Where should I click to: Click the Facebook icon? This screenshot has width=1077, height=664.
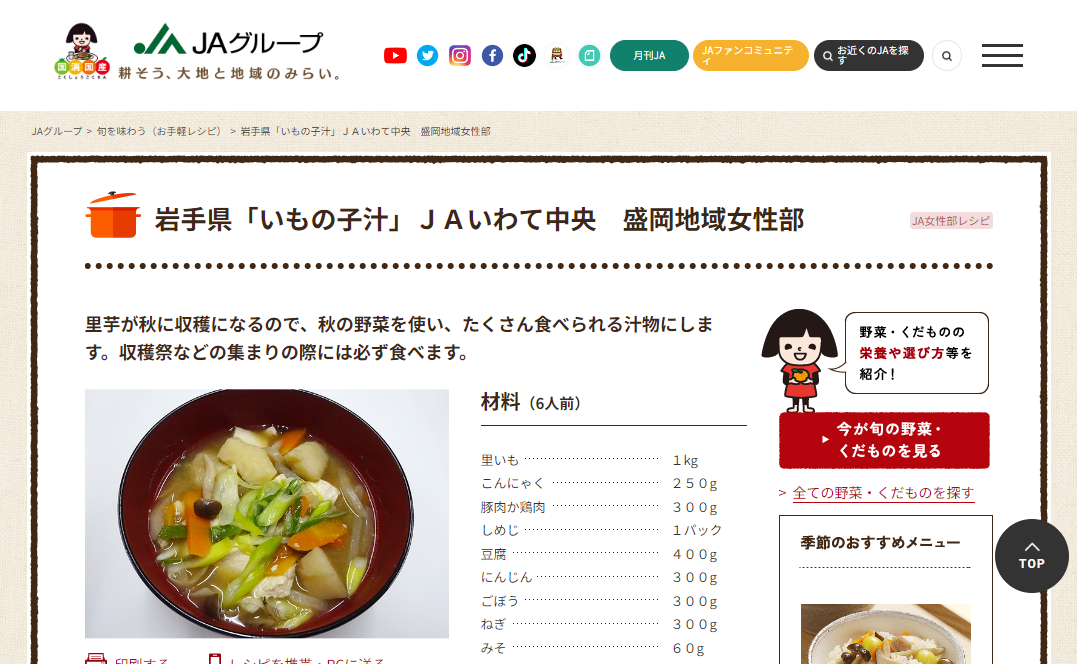pyautogui.click(x=492, y=56)
